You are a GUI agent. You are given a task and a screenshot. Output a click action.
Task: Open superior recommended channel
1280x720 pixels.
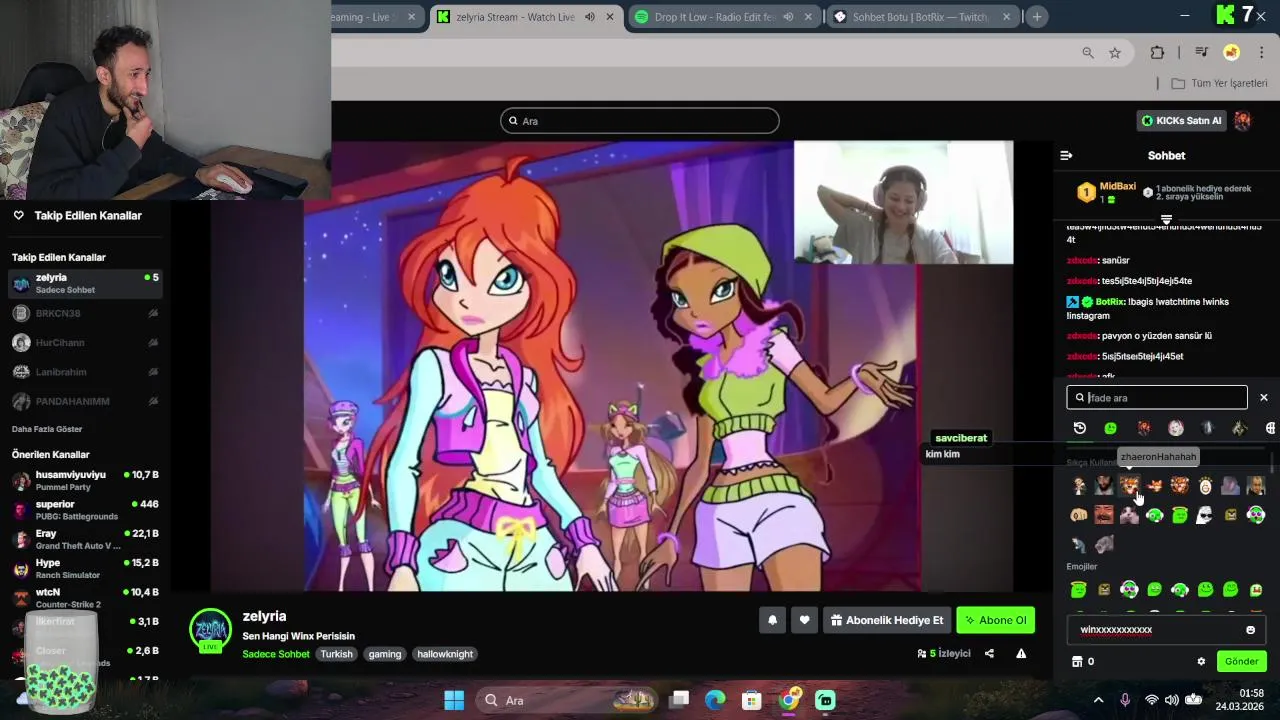[x=85, y=510]
